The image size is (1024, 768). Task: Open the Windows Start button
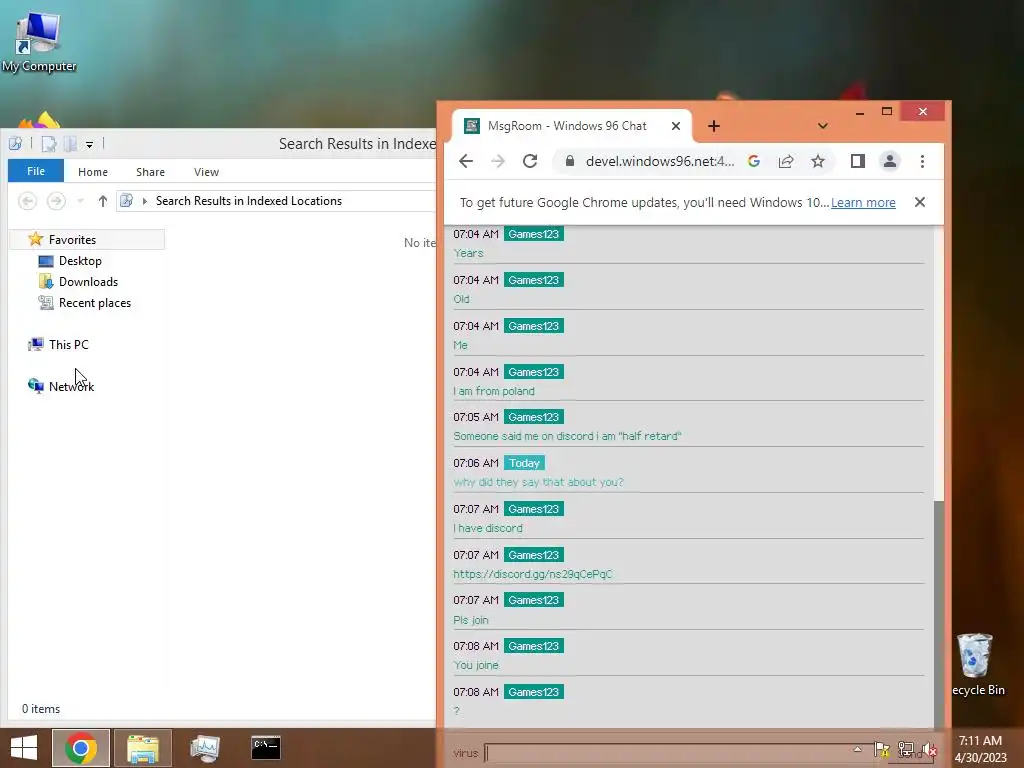(x=24, y=748)
